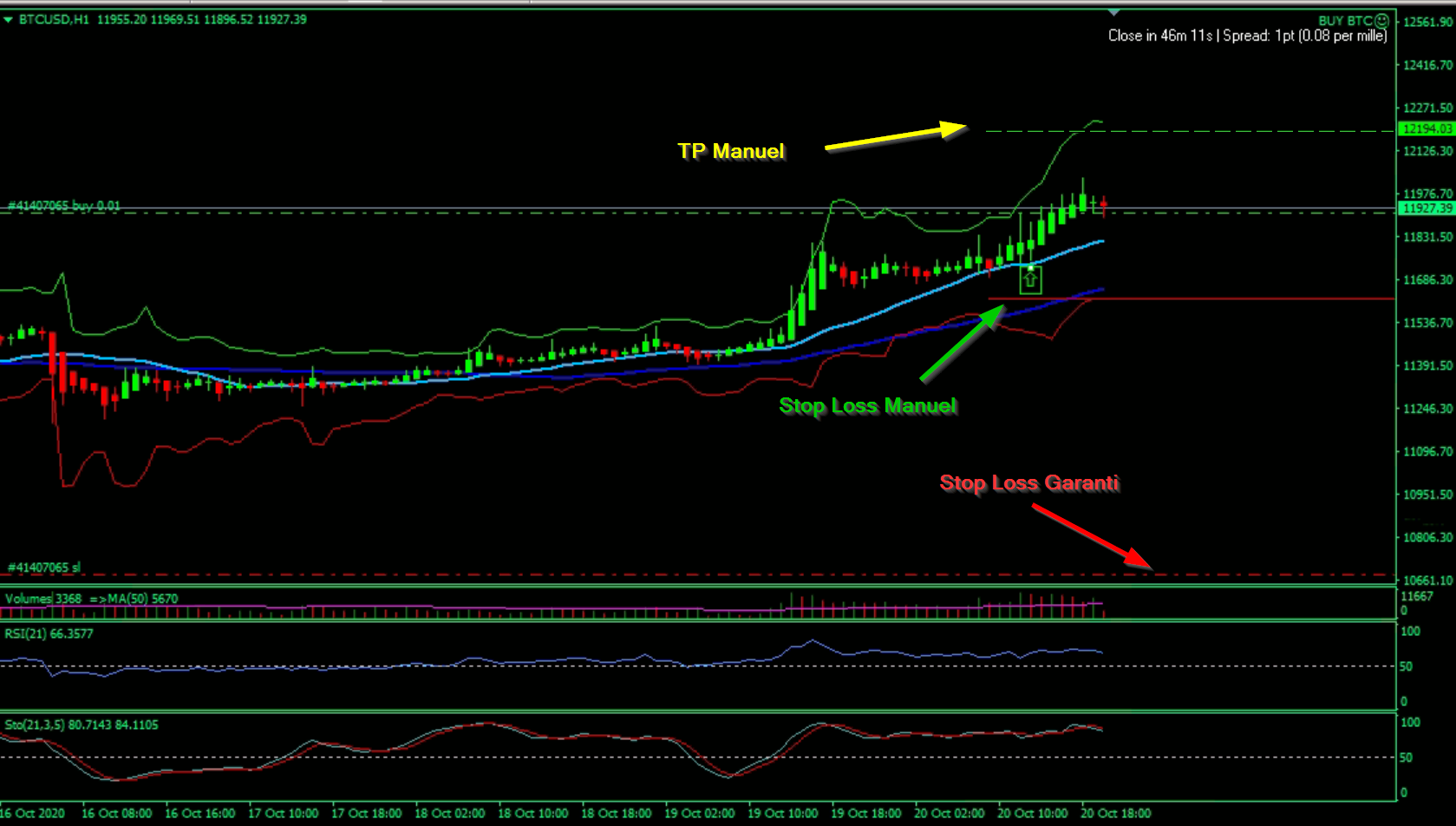This screenshot has width=1456, height=826.
Task: Click the "BUY BTC" expert advisor label
Action: point(1345,21)
